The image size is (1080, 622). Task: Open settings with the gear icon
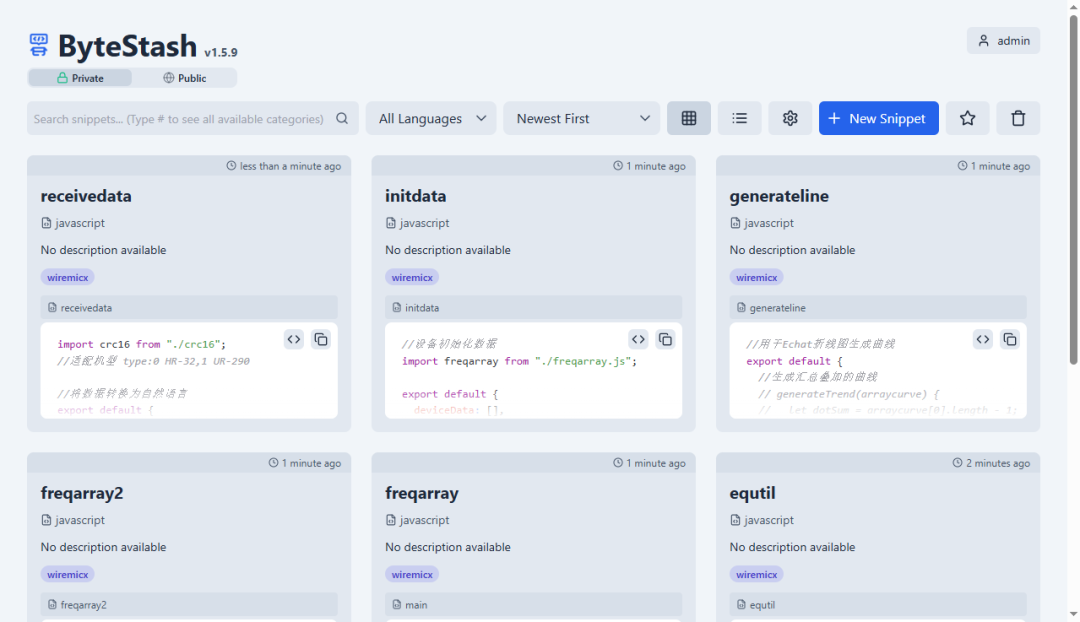[790, 118]
